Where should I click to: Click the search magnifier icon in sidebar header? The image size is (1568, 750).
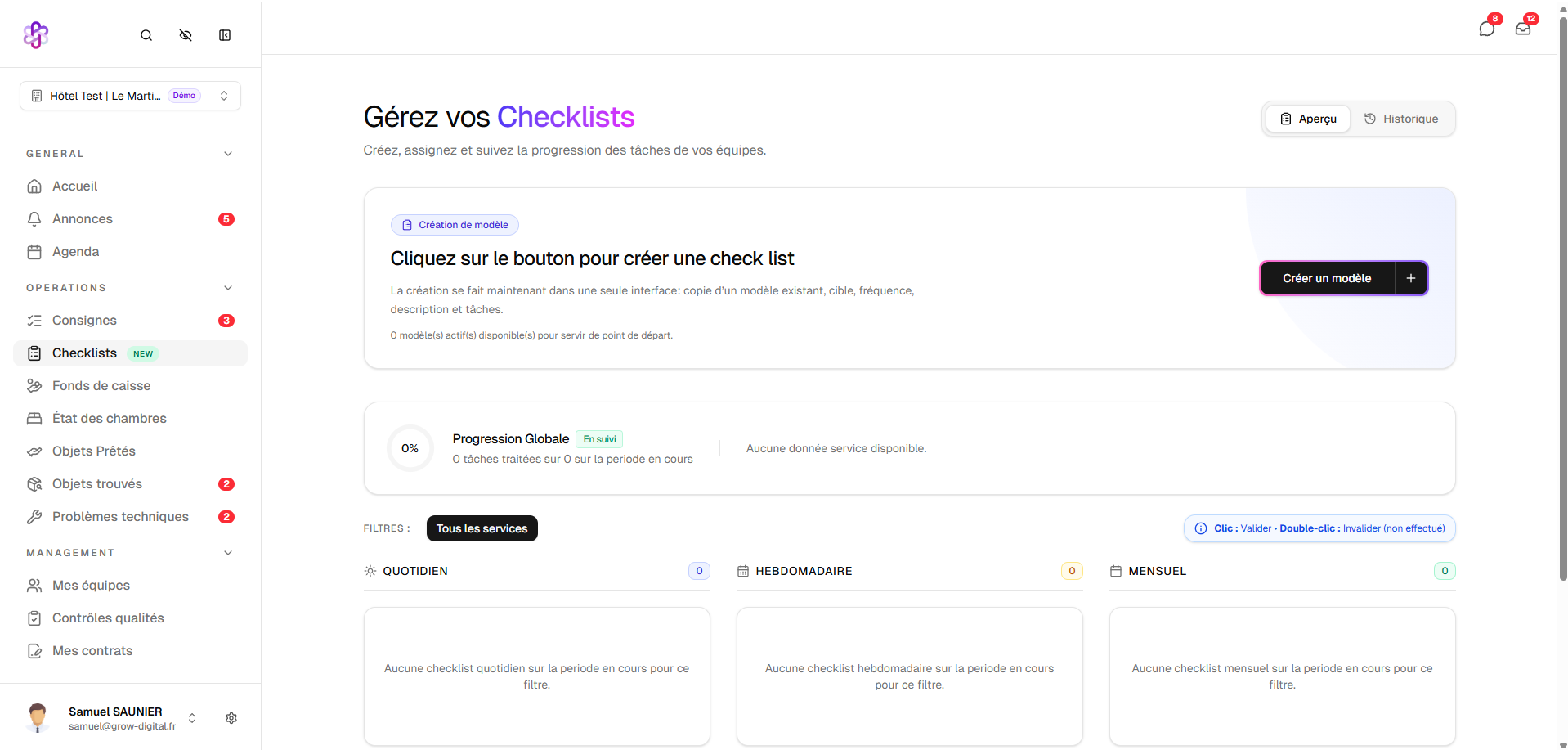(x=146, y=35)
